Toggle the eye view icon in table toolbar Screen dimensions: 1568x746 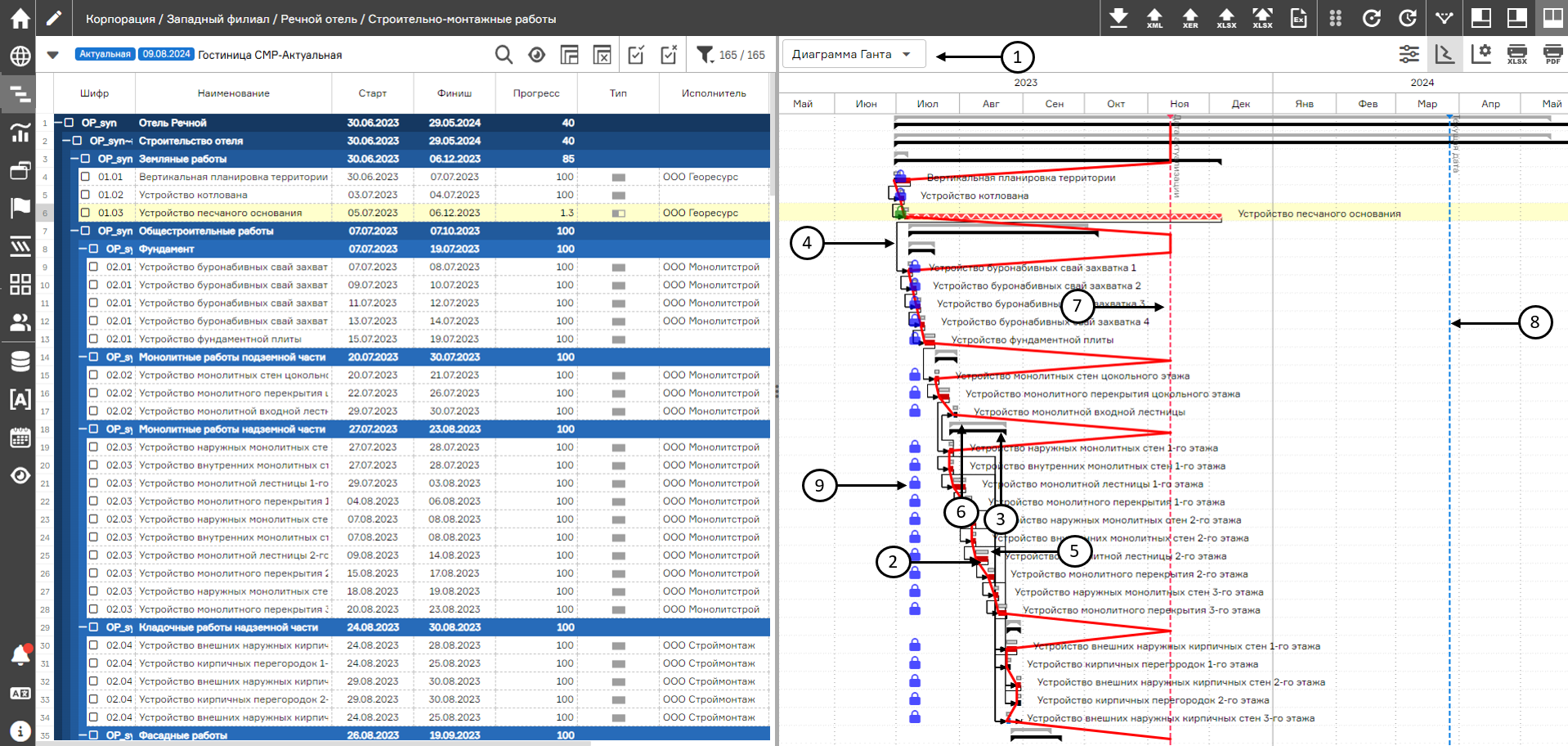pyautogui.click(x=536, y=55)
